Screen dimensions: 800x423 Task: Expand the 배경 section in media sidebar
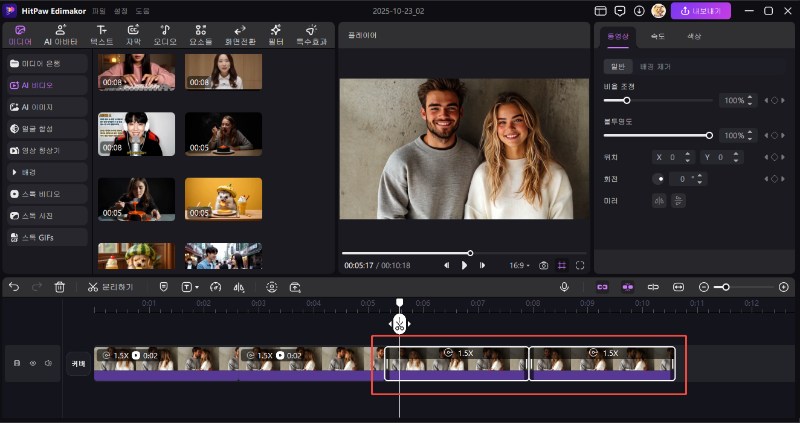pos(30,172)
